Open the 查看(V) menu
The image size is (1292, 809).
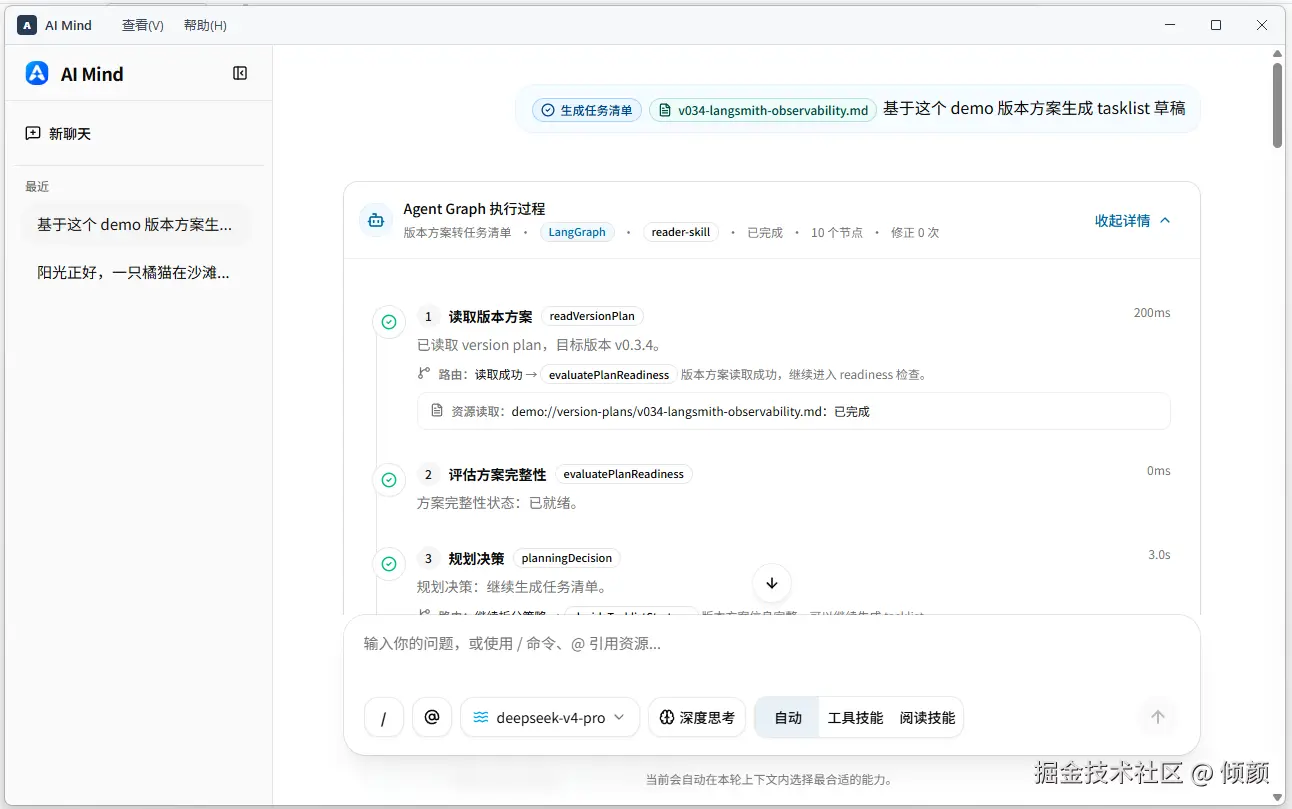pyautogui.click(x=143, y=25)
